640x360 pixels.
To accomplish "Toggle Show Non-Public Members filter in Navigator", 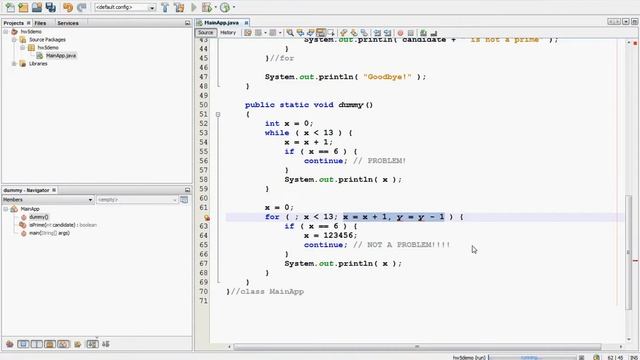I will tap(50, 344).
